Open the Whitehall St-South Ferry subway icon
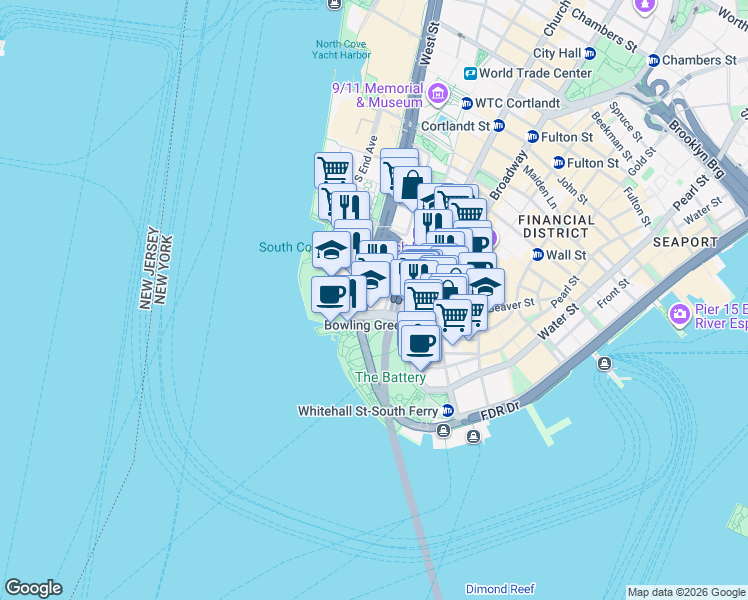The image size is (748, 600). click(x=447, y=410)
